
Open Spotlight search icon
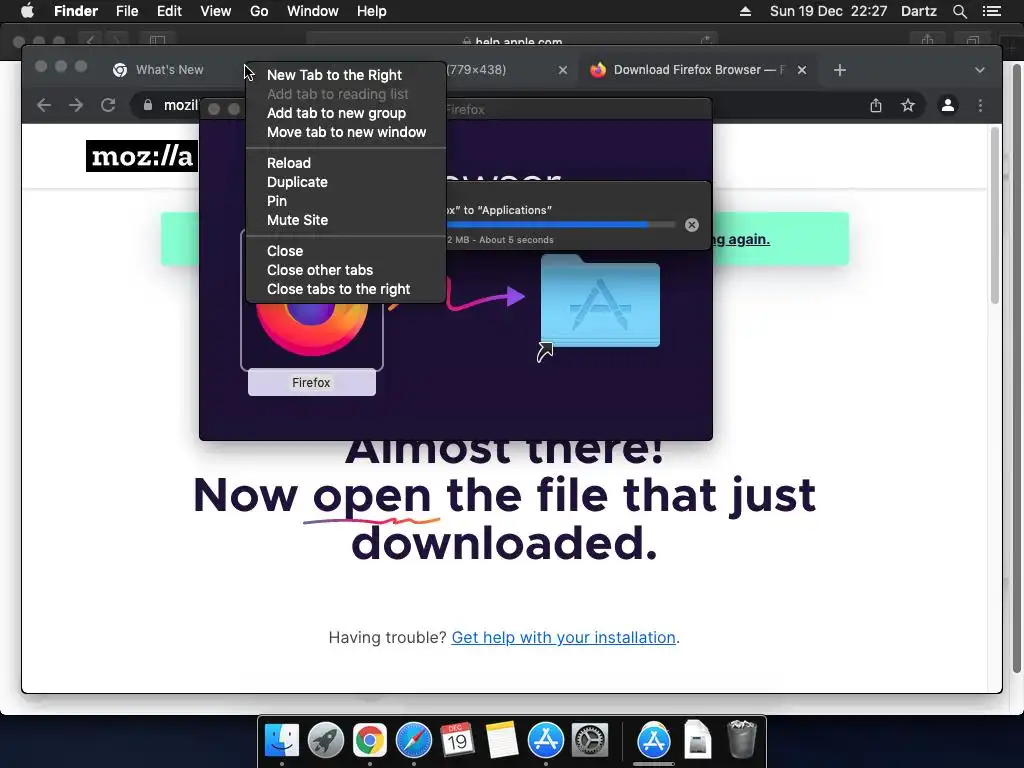pos(959,11)
